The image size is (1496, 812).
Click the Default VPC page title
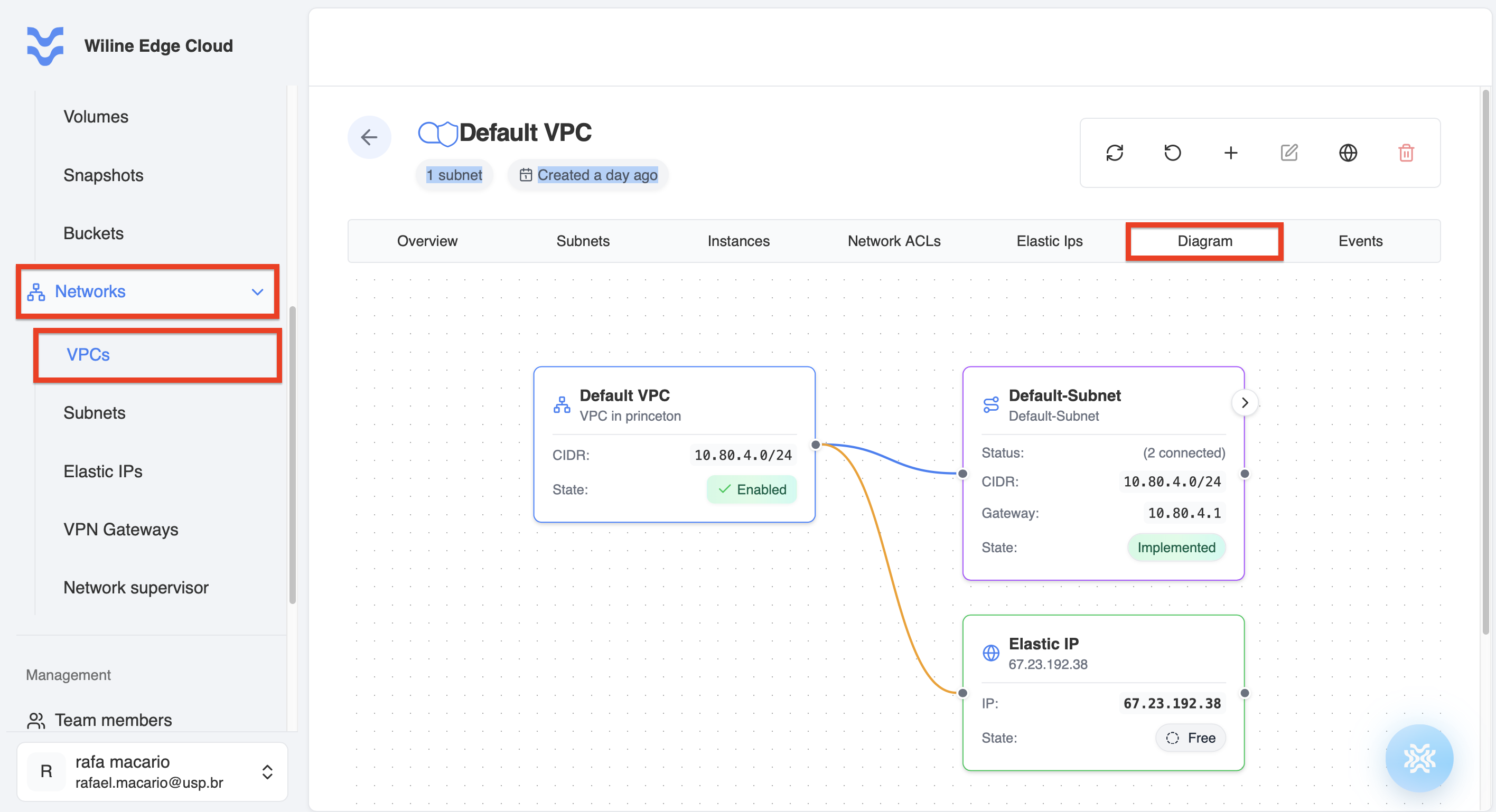pyautogui.click(x=525, y=133)
